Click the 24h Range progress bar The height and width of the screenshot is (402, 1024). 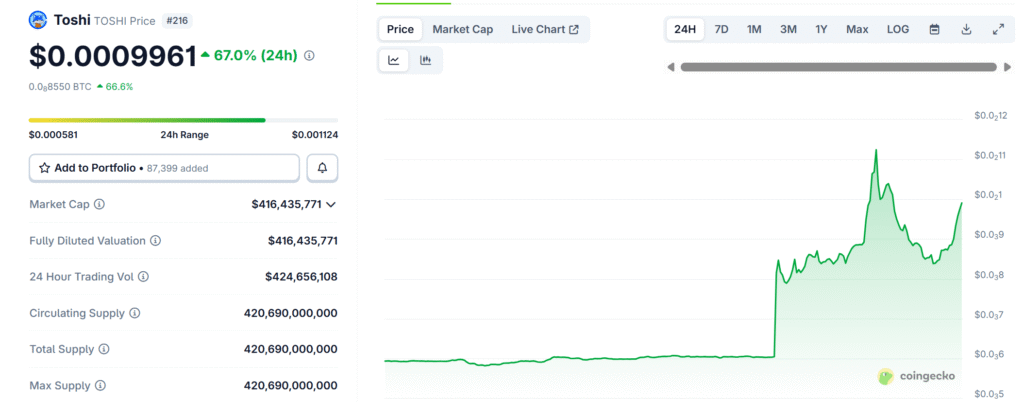(183, 120)
